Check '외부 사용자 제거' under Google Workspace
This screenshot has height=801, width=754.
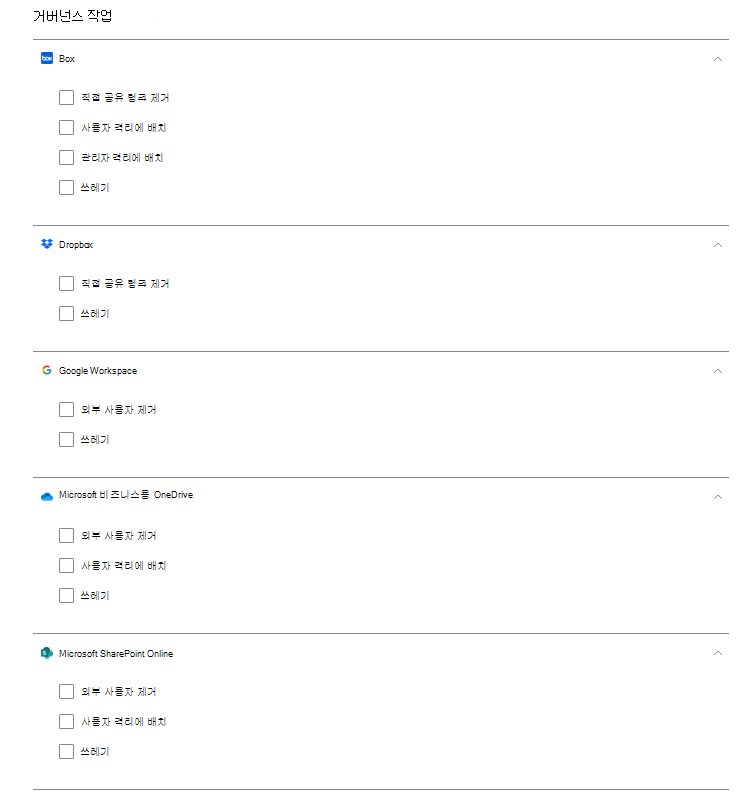(x=67, y=410)
